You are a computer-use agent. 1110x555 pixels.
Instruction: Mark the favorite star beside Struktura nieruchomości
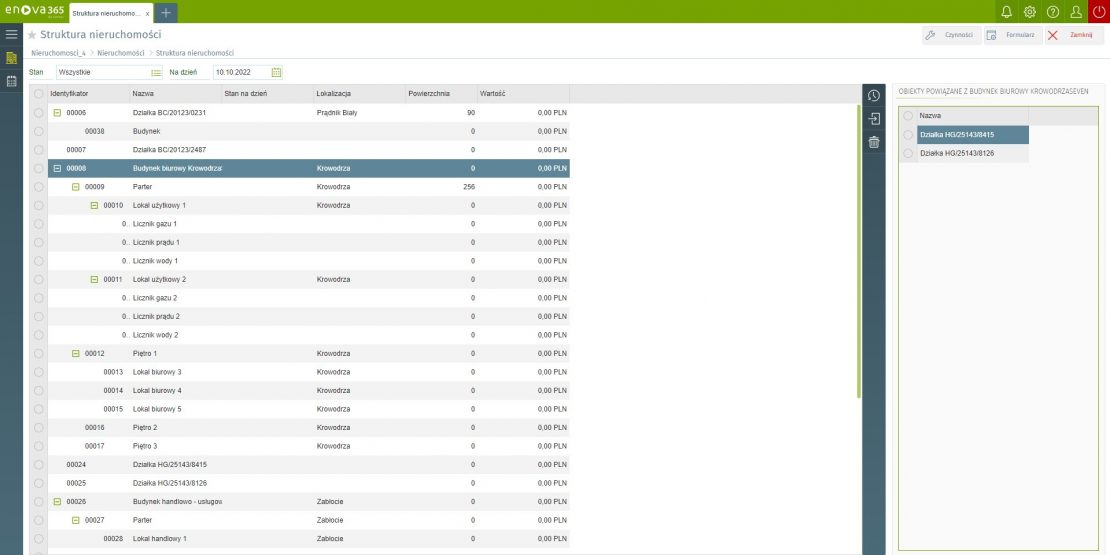32,35
